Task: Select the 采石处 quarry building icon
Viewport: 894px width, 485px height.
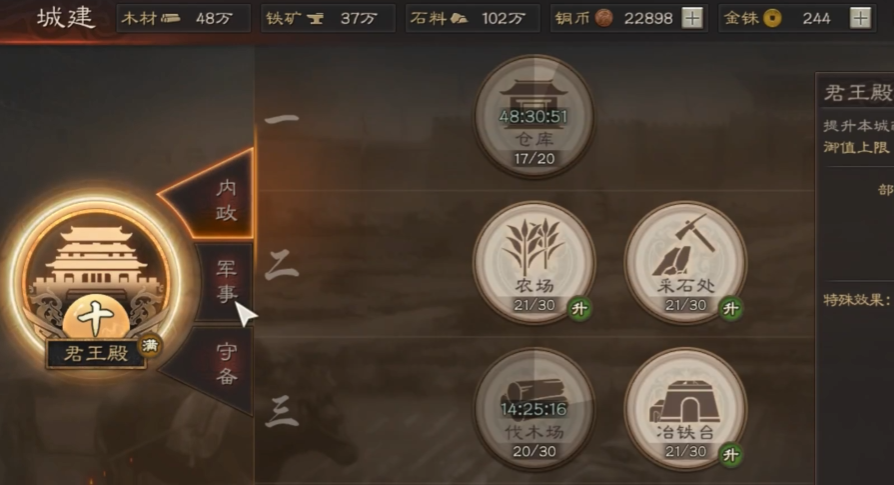Action: [x=686, y=263]
